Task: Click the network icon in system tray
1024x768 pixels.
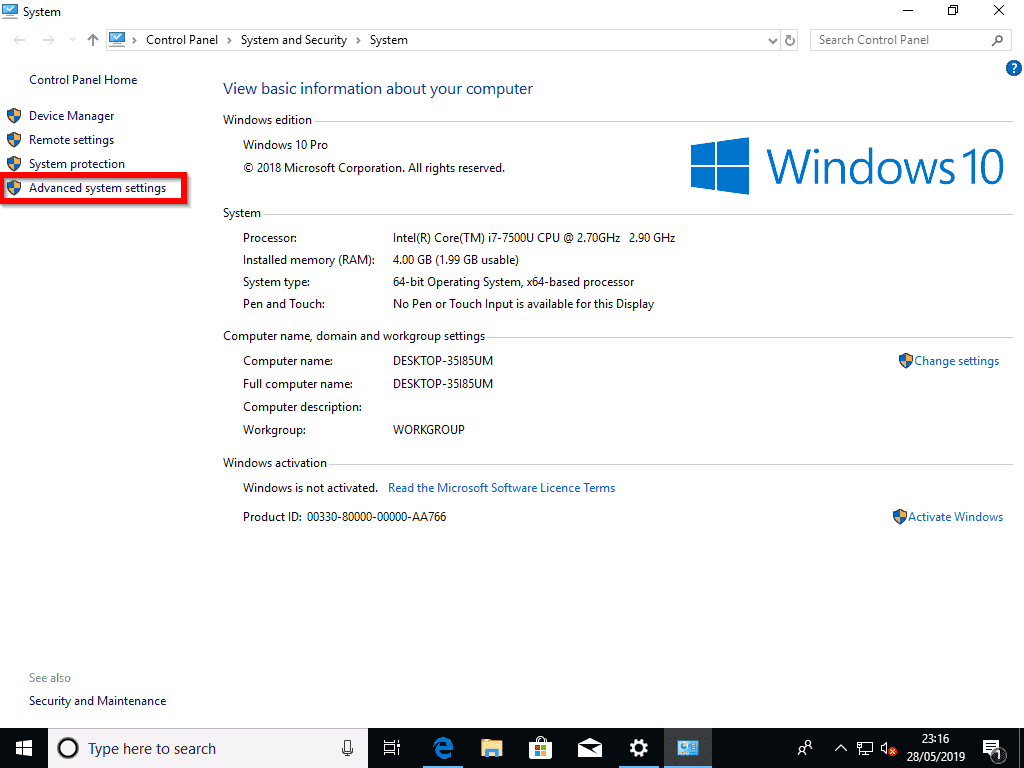Action: 865,748
